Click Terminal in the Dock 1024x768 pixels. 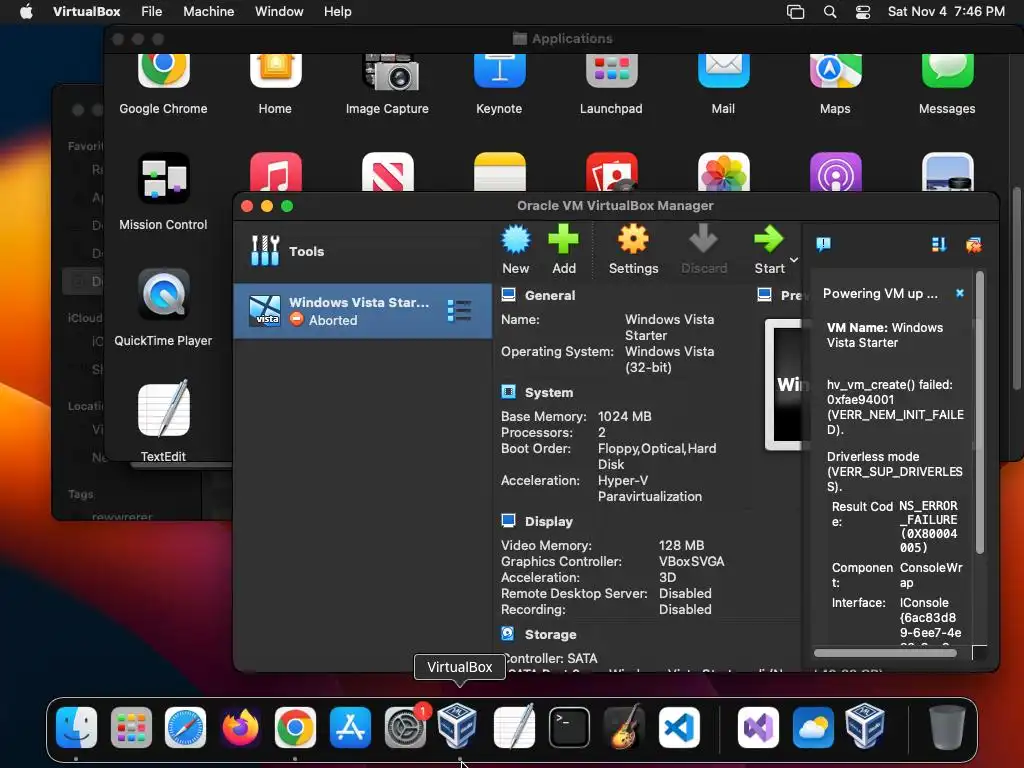click(569, 727)
